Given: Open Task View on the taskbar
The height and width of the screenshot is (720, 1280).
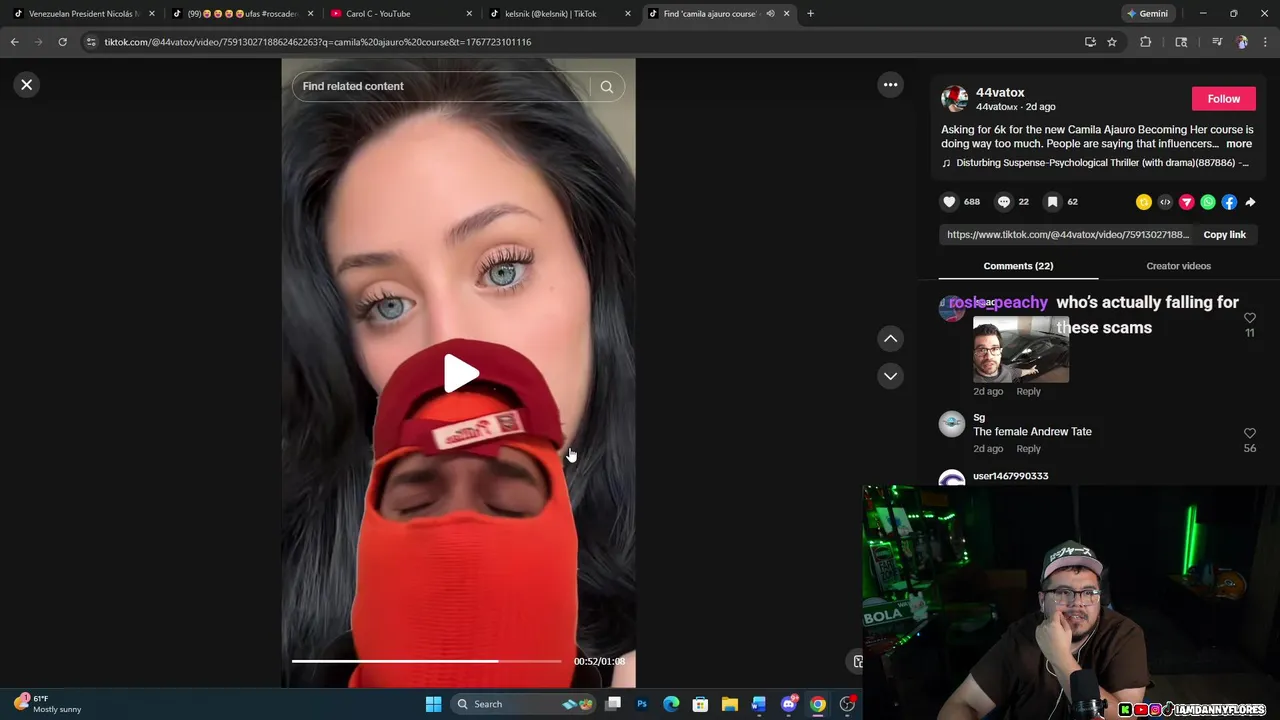Looking at the screenshot, I should [x=613, y=704].
